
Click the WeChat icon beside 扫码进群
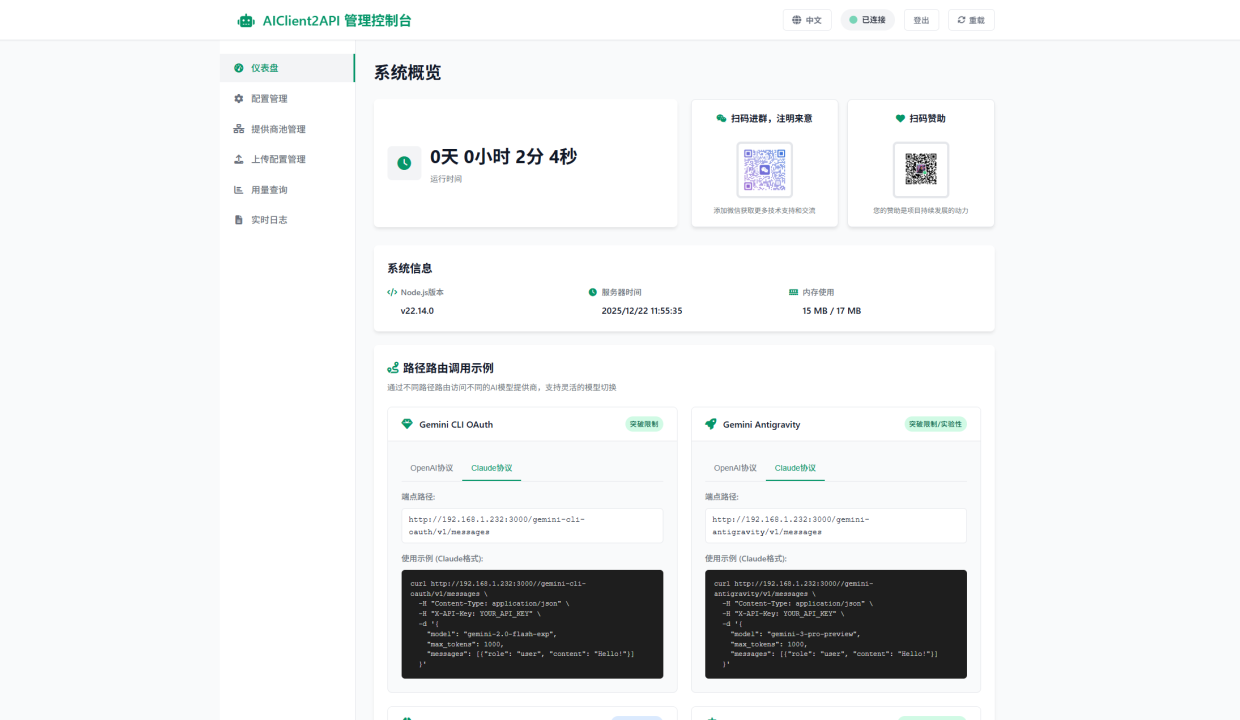point(721,118)
